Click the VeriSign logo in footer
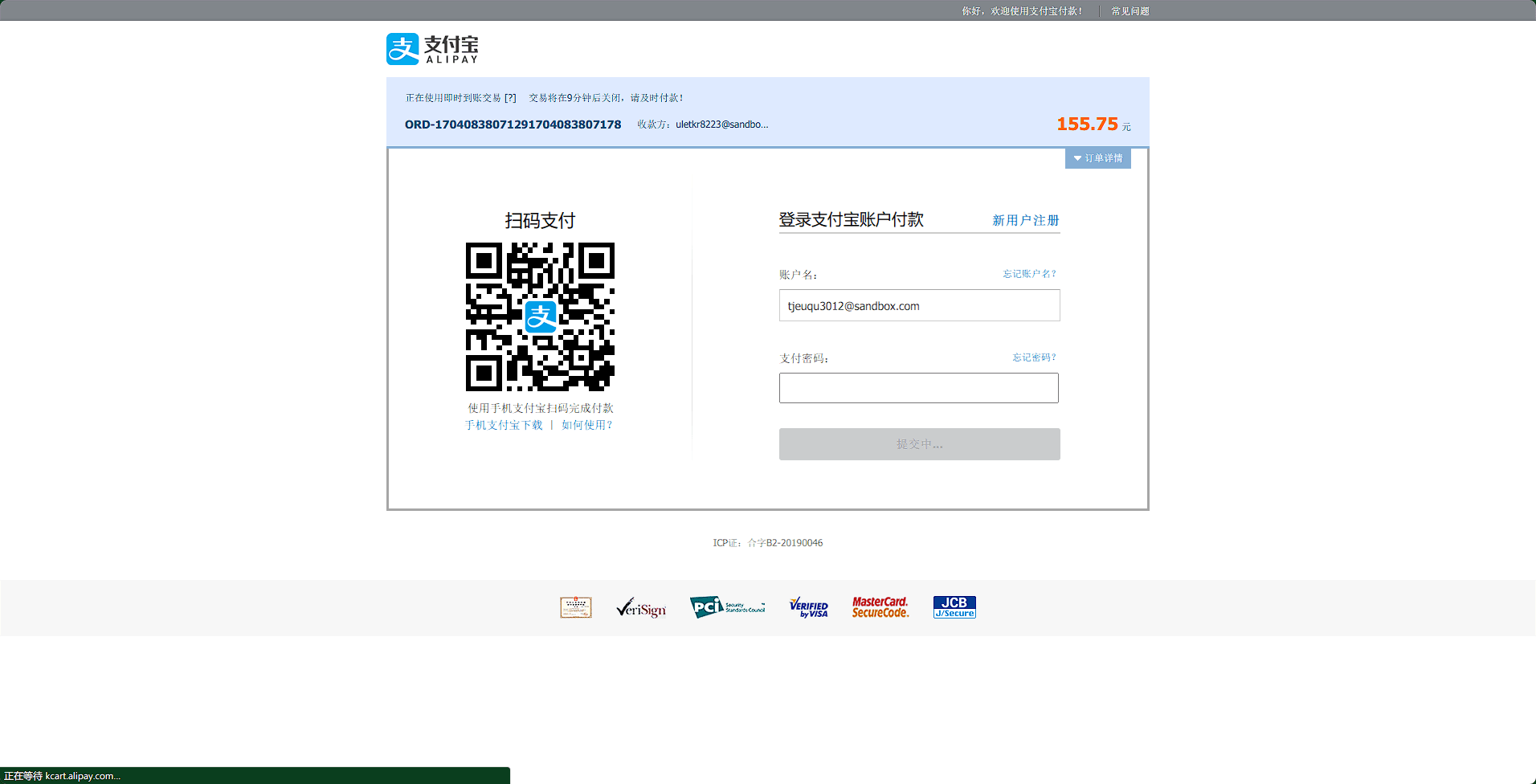Viewport: 1536px width, 784px height. 641,608
